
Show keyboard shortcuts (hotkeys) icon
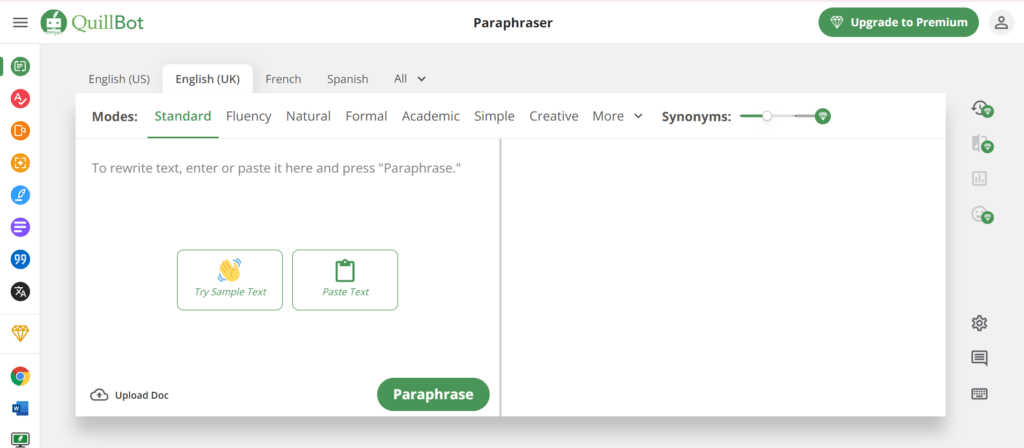(x=979, y=394)
